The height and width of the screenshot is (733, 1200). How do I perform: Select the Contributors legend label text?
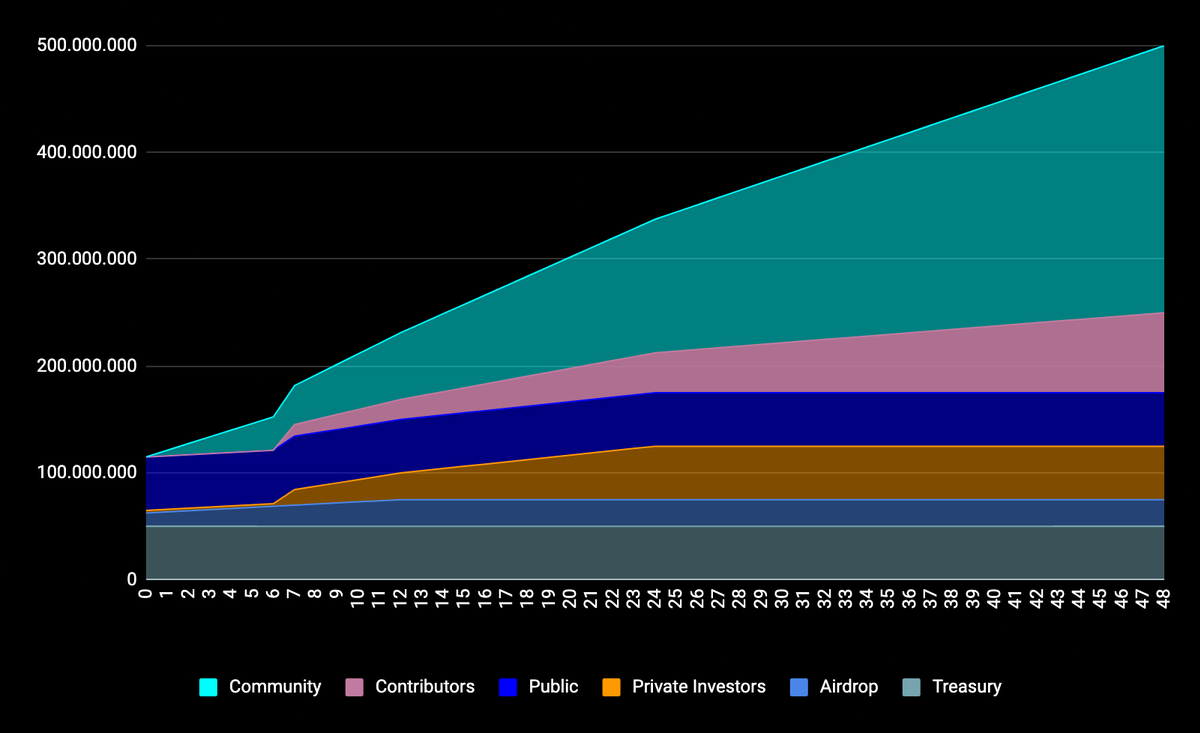[424, 687]
